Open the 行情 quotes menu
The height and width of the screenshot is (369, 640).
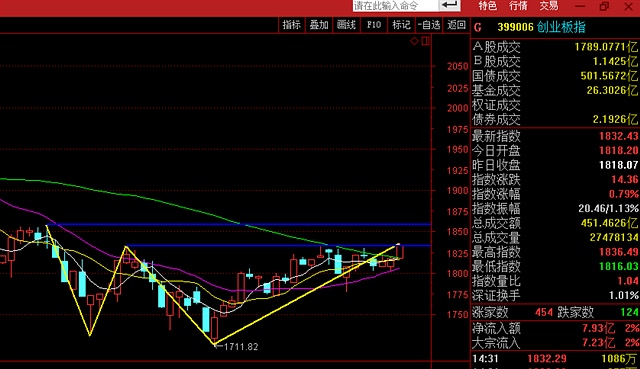pyautogui.click(x=518, y=6)
